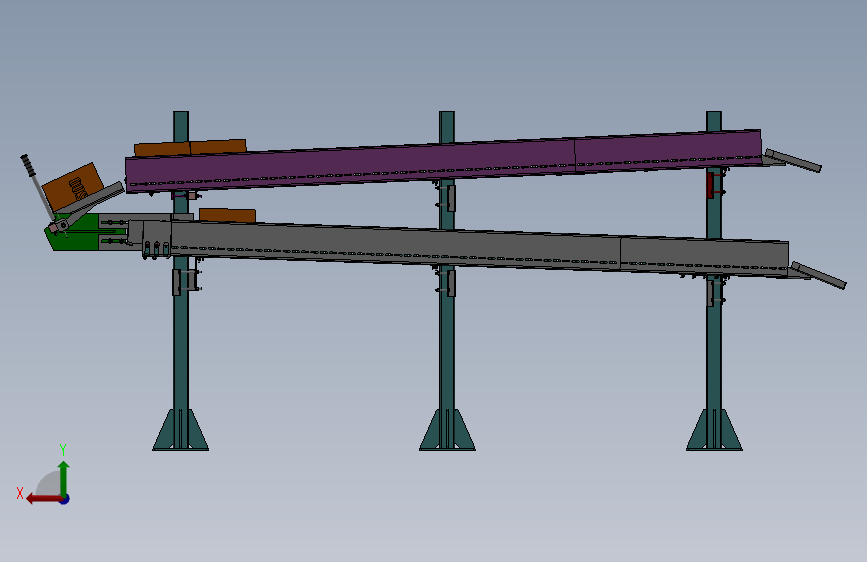Select the gray clamp between rails on middle post
867x562 pixels.
452,198
